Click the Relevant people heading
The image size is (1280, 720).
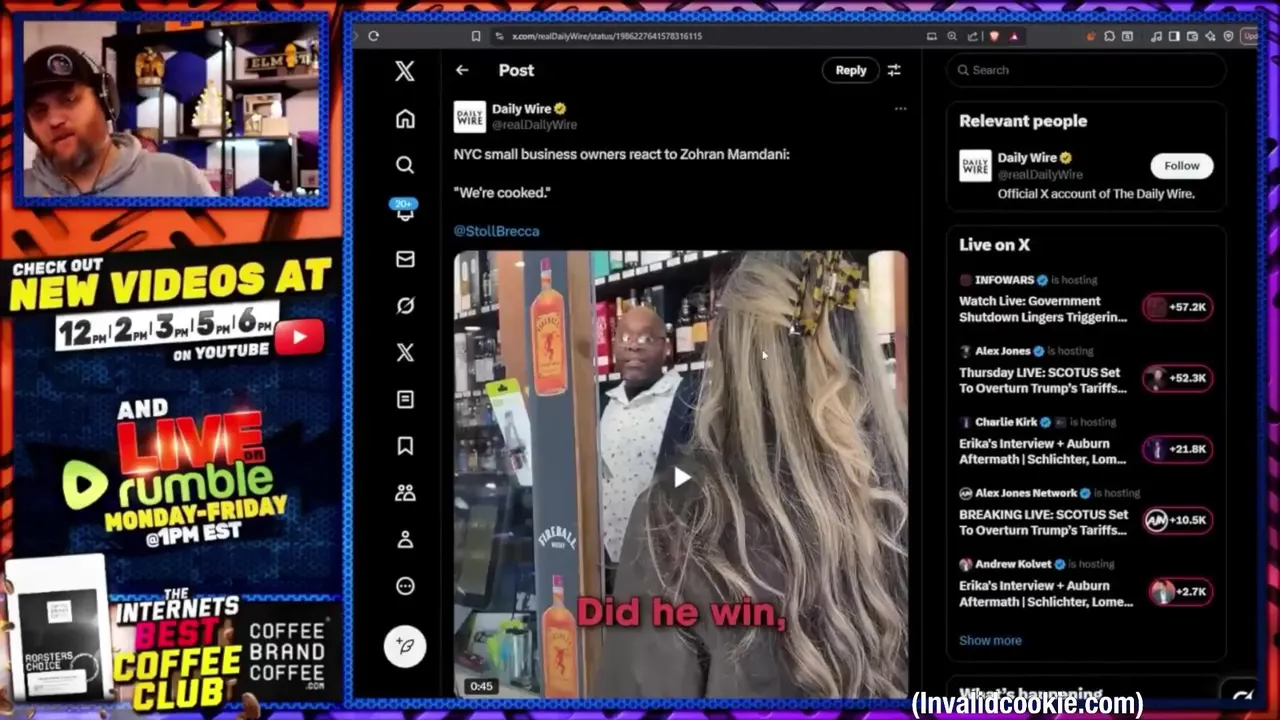[1023, 121]
